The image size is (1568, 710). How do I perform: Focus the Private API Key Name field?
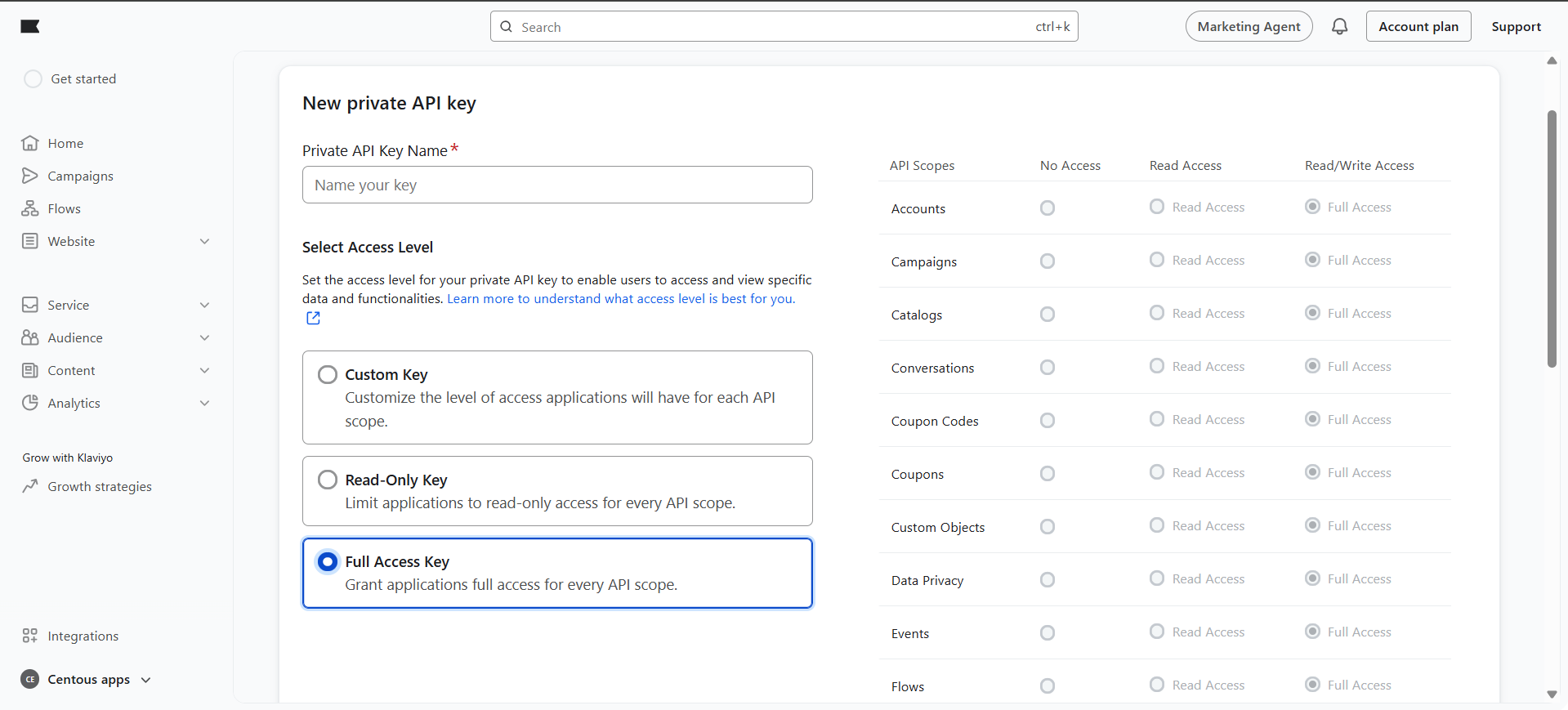pos(557,185)
